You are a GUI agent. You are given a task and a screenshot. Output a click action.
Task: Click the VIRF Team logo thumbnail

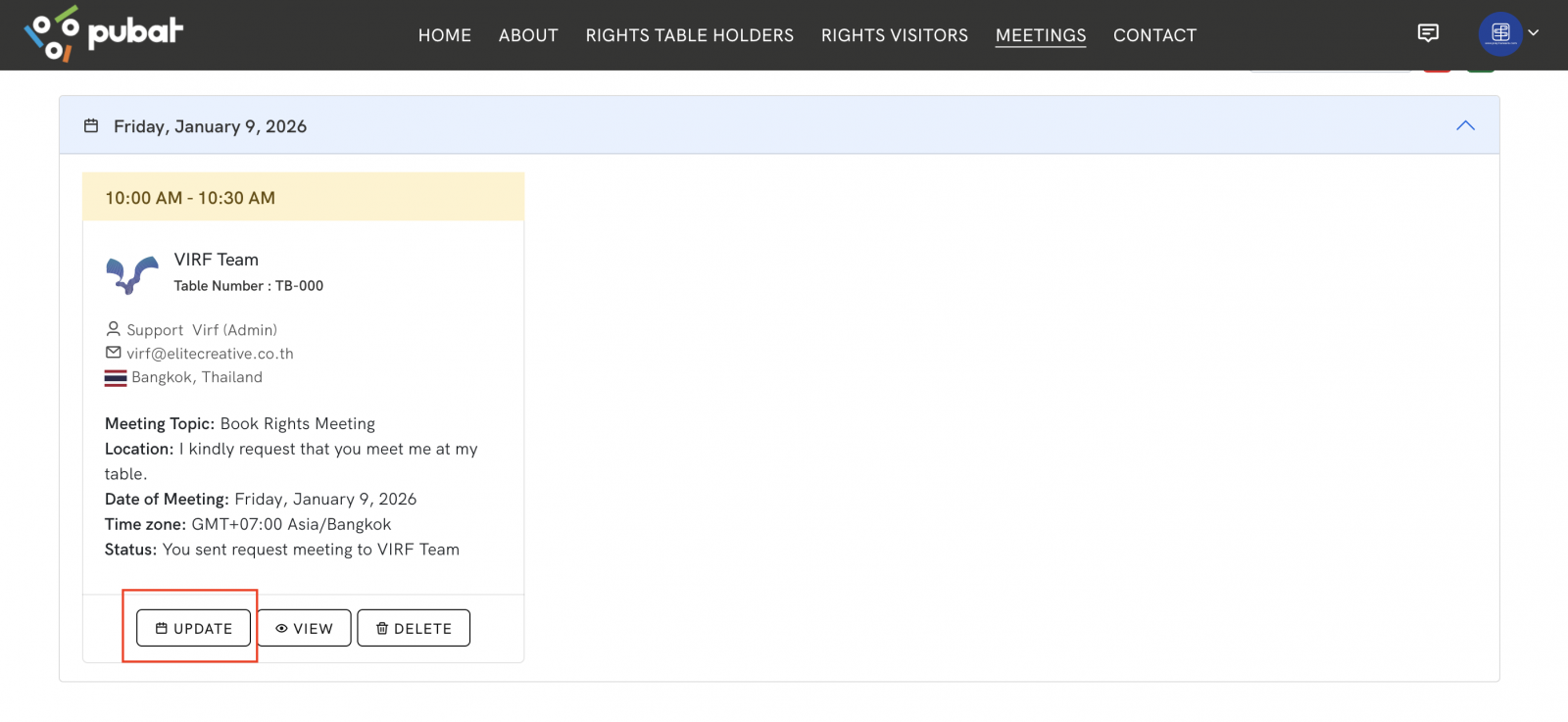[131, 273]
